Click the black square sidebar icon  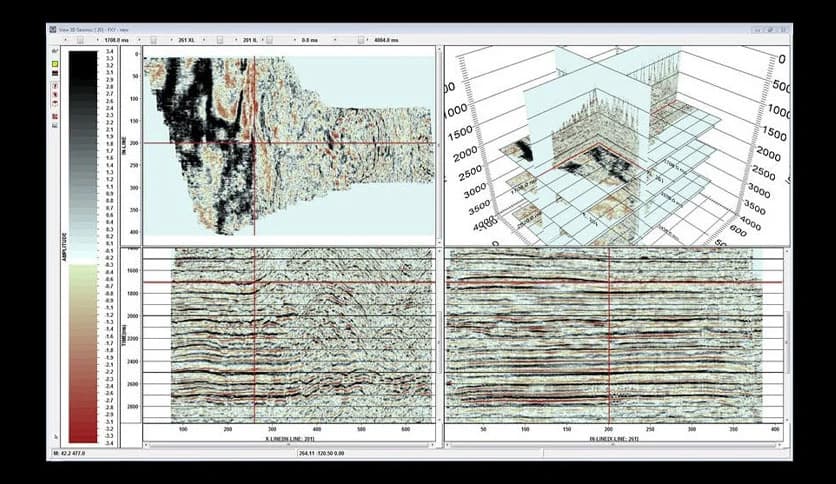[54, 73]
